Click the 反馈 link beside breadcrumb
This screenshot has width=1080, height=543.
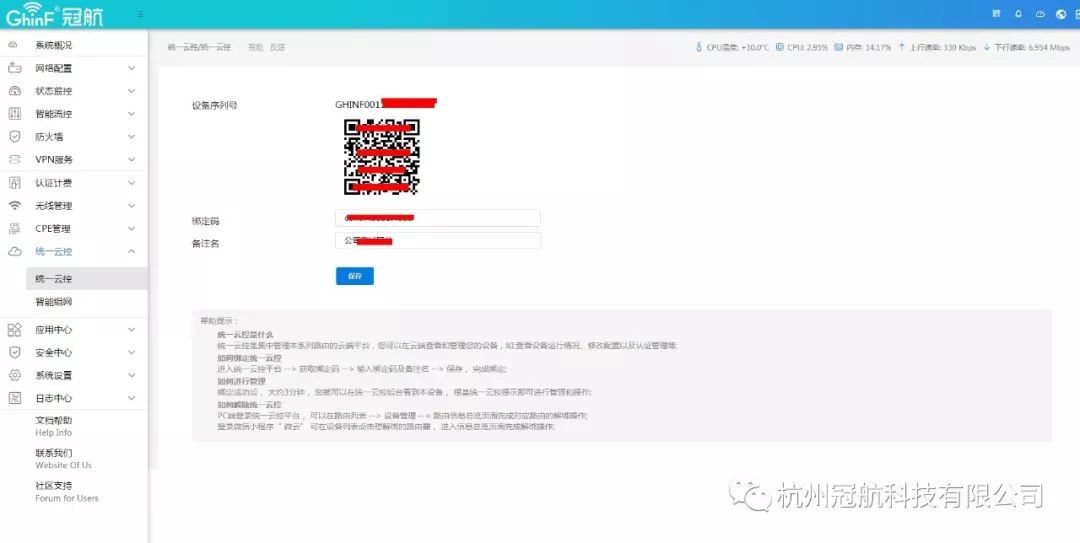(x=277, y=48)
